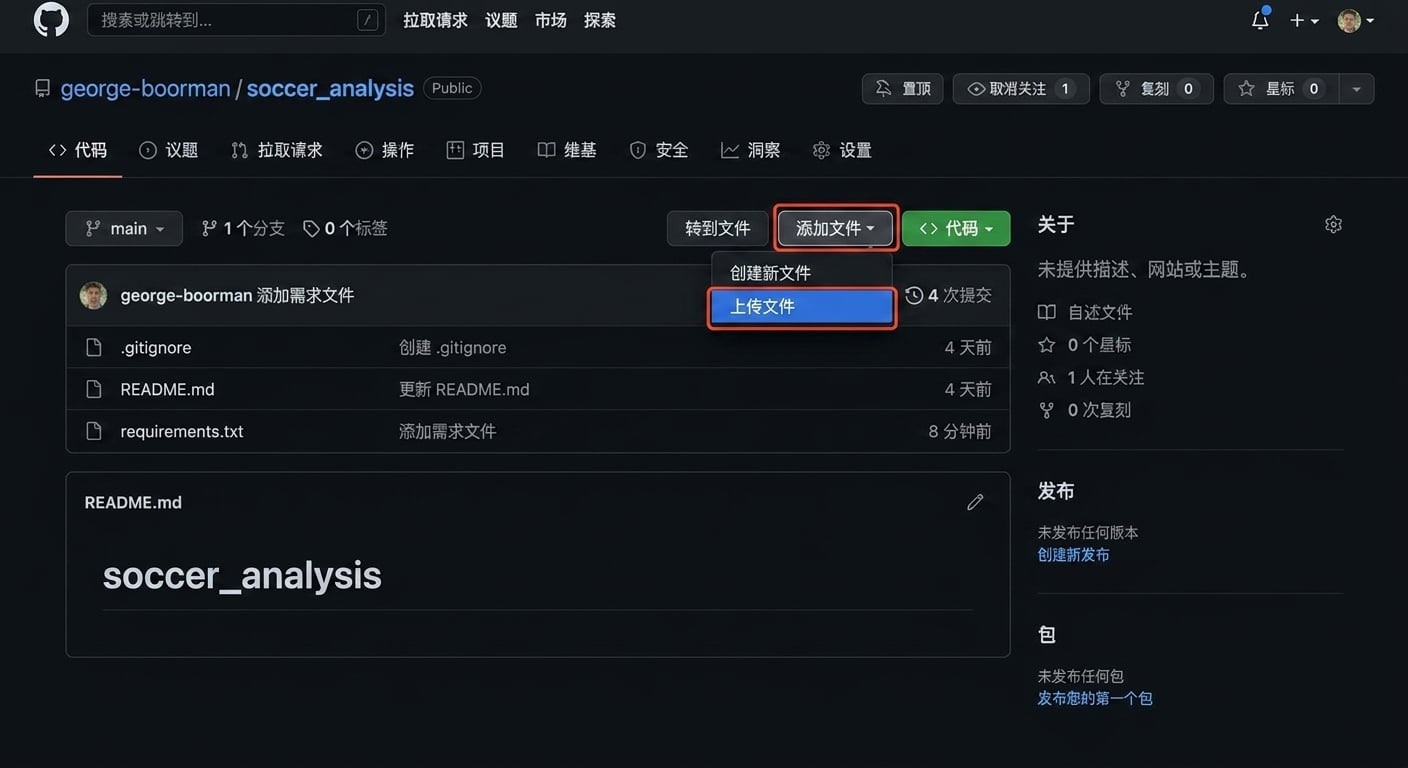Switch to the 拉取请求 repository tab
Screen dimensions: 1408x768
(276, 150)
